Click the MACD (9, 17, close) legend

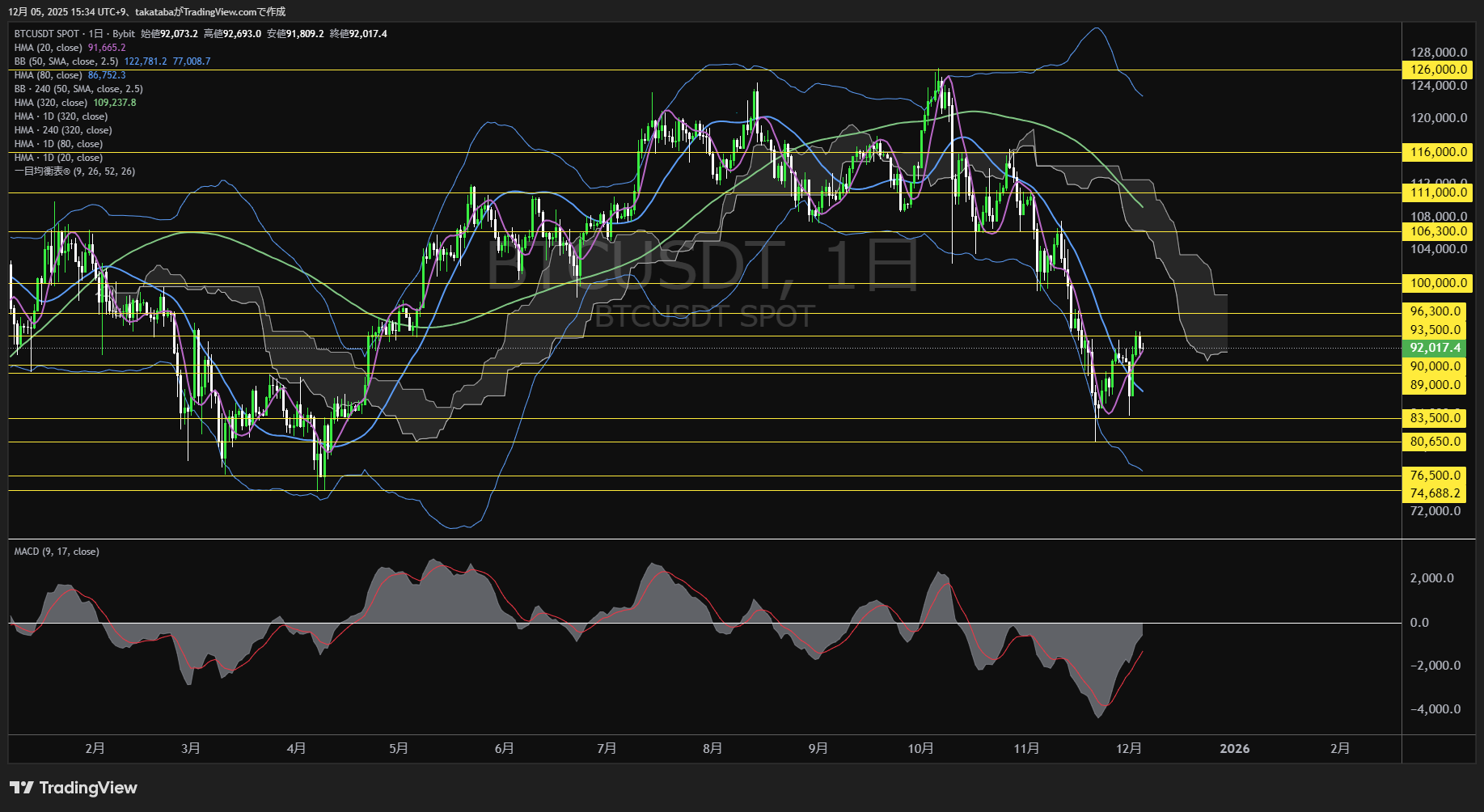coord(57,552)
